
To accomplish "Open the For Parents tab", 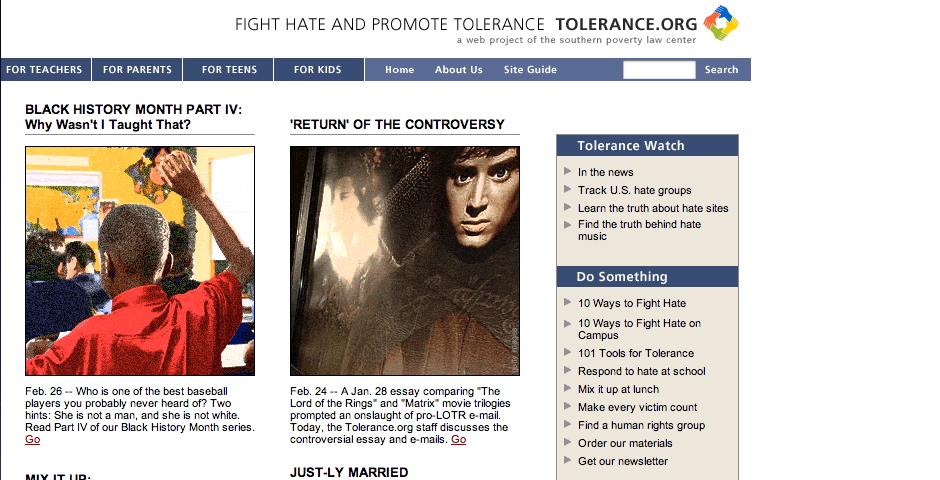I will (137, 70).
